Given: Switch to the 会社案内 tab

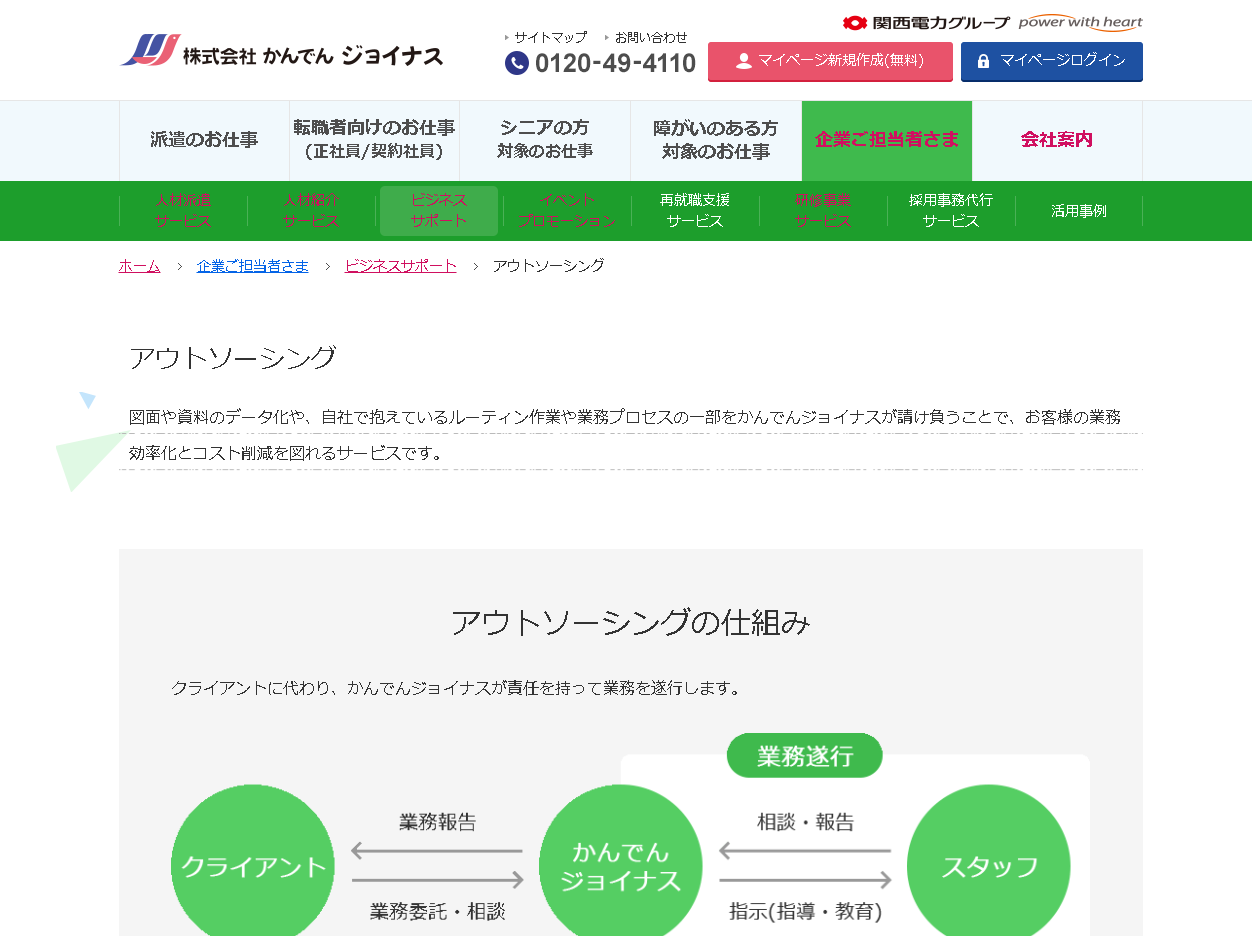Looking at the screenshot, I should (x=1056, y=140).
